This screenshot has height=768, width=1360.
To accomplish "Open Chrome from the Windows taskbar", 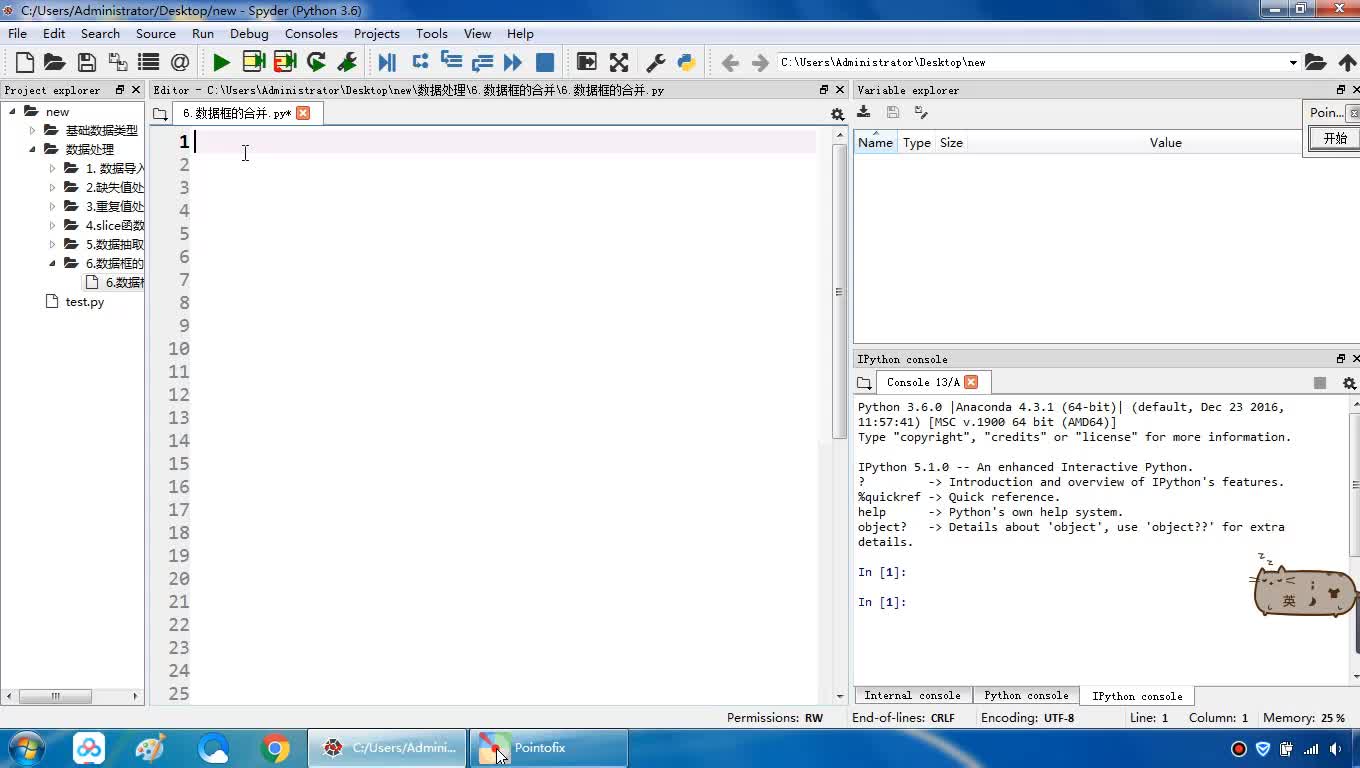I will [275, 748].
